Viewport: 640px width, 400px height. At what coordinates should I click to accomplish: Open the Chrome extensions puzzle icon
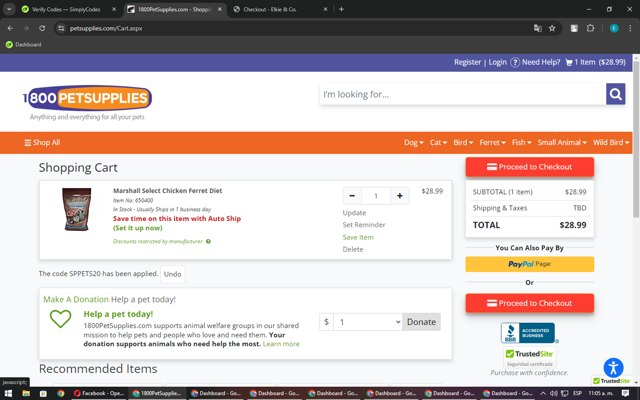590,28
